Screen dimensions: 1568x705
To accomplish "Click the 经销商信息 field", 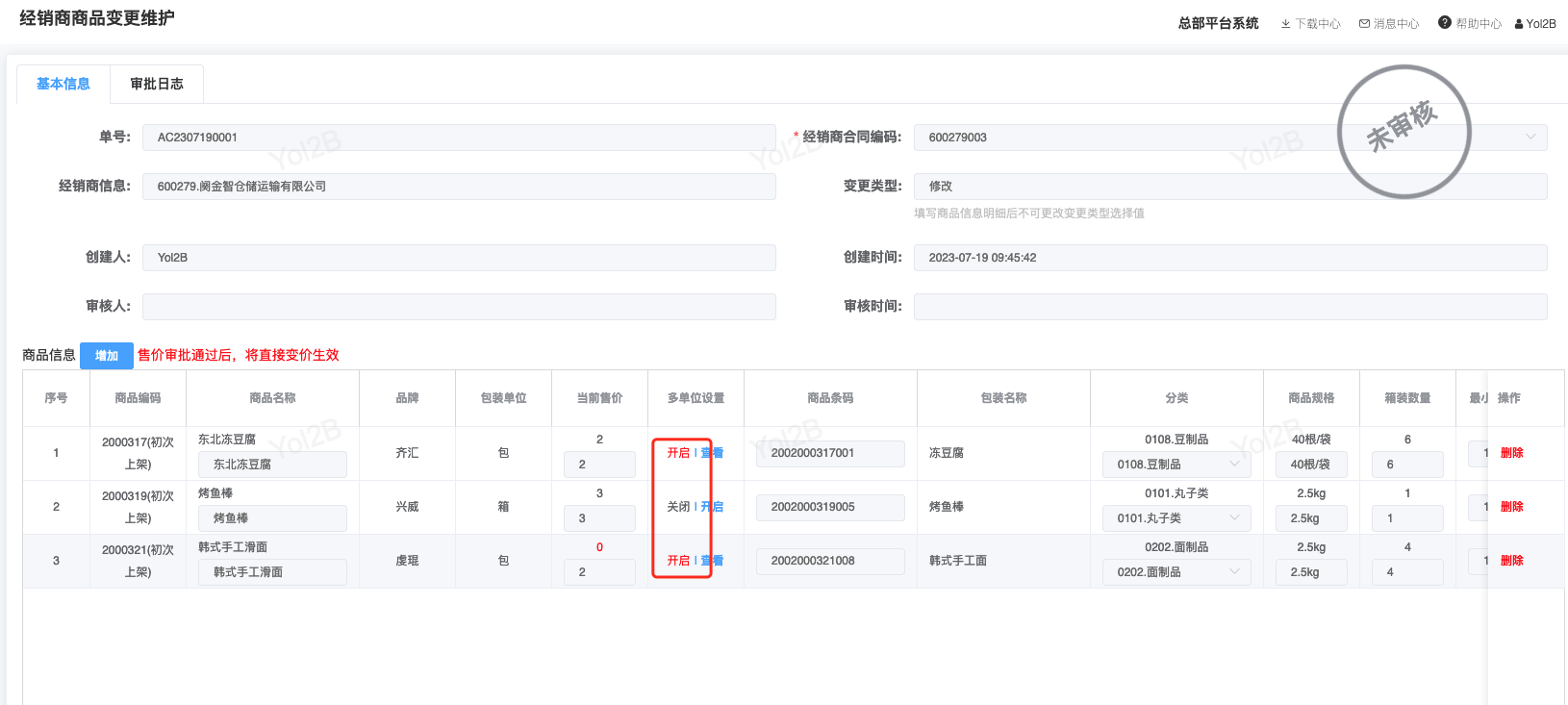I will point(459,187).
